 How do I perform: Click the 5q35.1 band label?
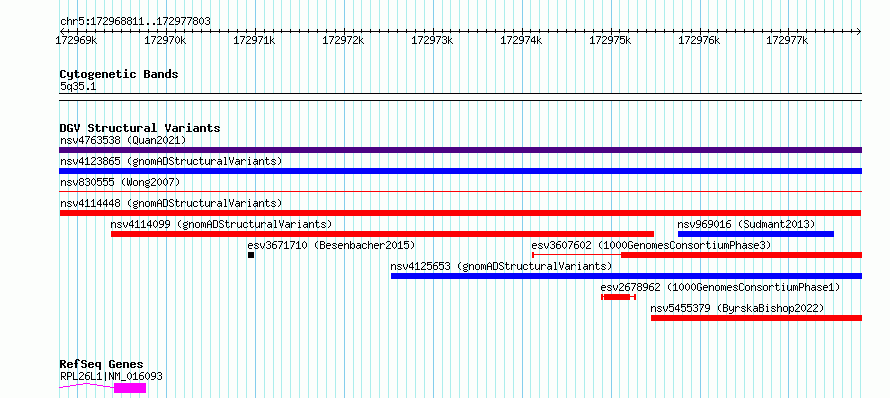[x=78, y=86]
